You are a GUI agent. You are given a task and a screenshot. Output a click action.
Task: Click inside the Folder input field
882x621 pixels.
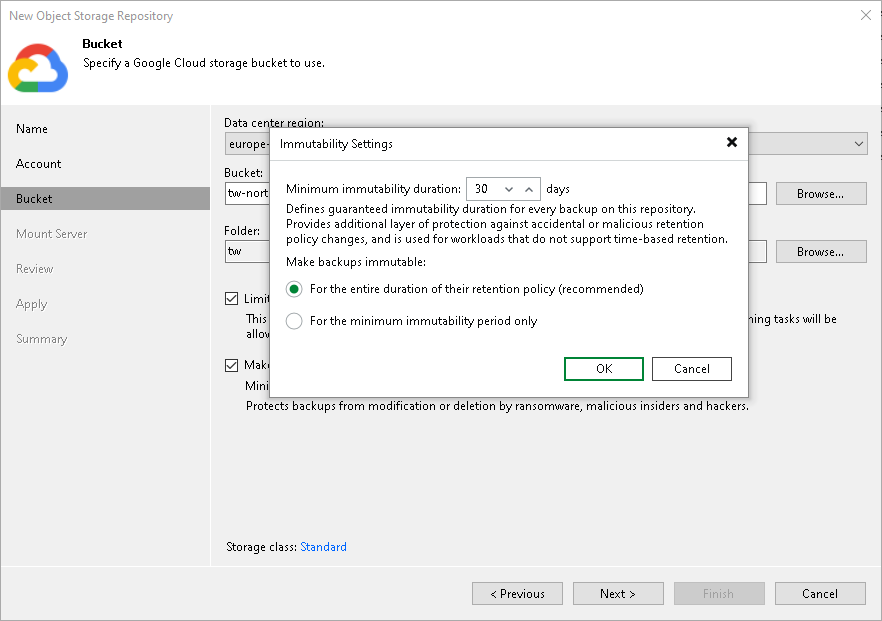point(247,251)
